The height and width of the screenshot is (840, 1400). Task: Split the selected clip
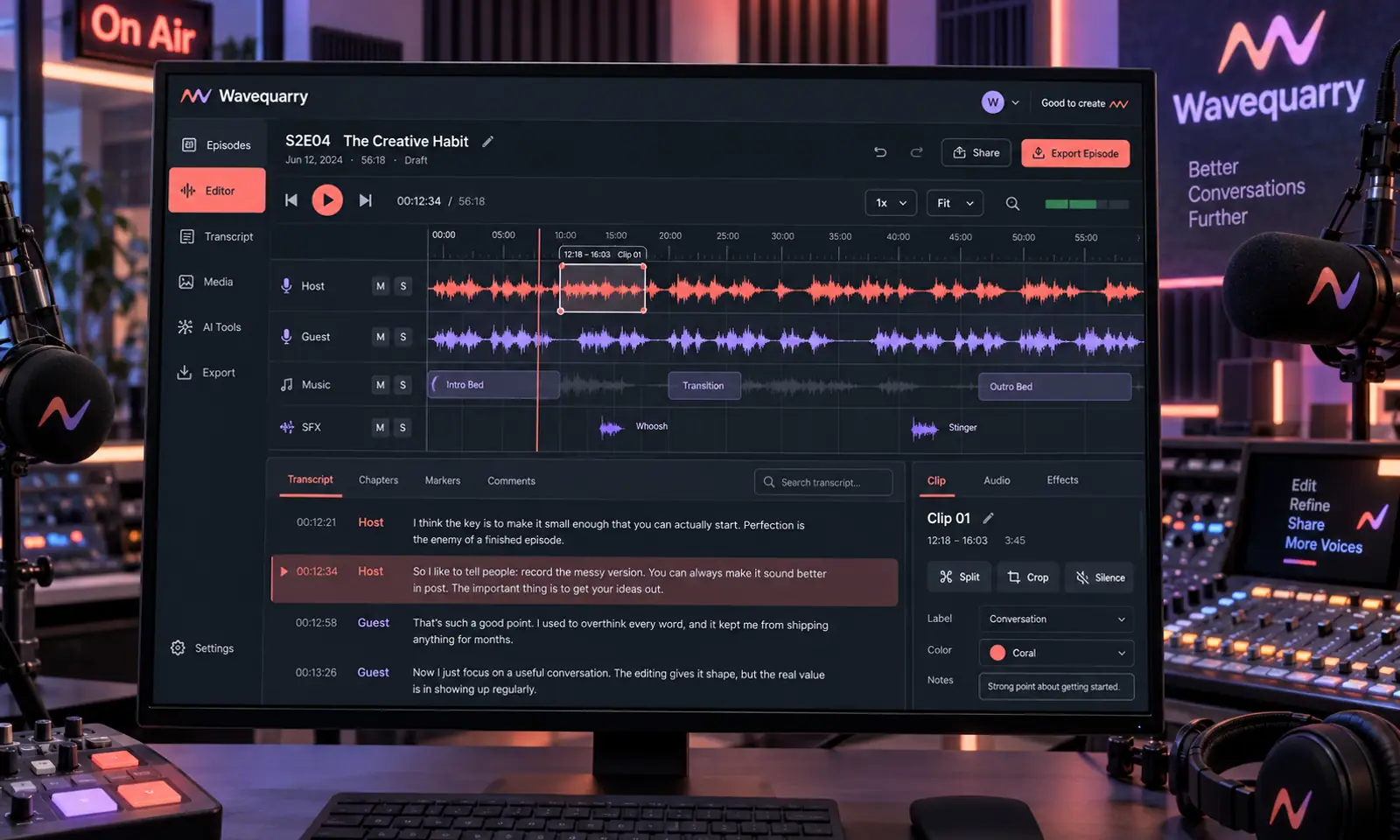(x=959, y=577)
